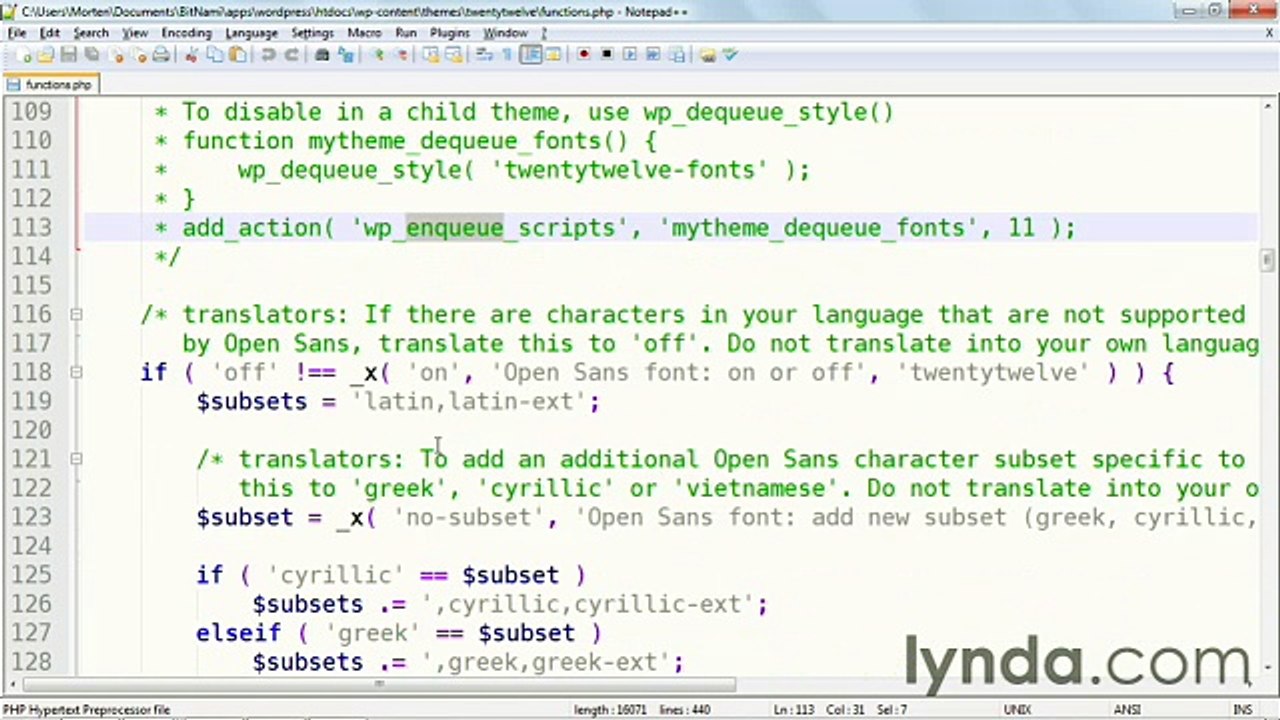Viewport: 1280px width, 720px height.
Task: Click 'PHP Hypertext Preprocessor file' status text
Action: [x=87, y=709]
